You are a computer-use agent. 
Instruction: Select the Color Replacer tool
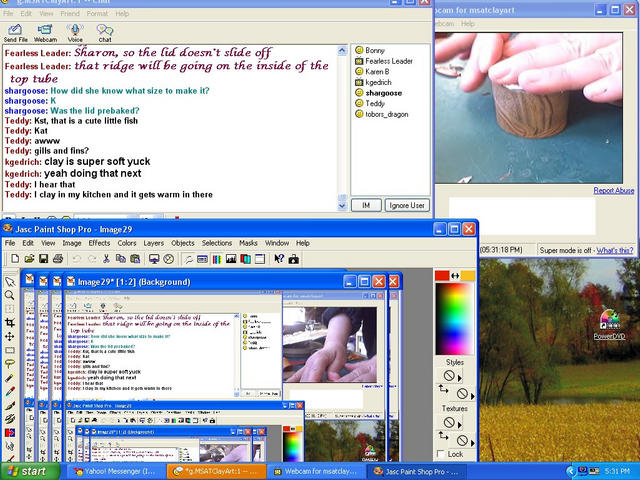(10, 432)
